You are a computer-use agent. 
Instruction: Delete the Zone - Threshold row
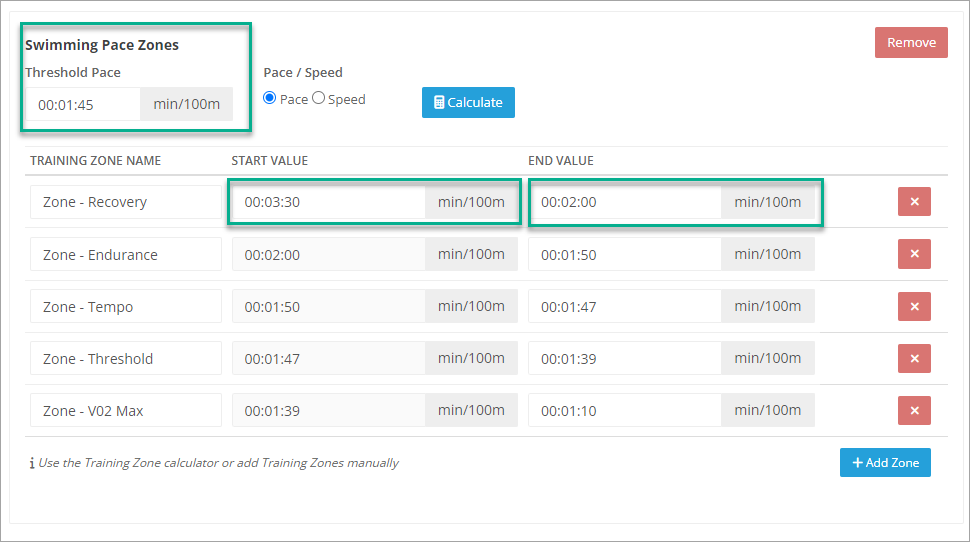pos(914,358)
